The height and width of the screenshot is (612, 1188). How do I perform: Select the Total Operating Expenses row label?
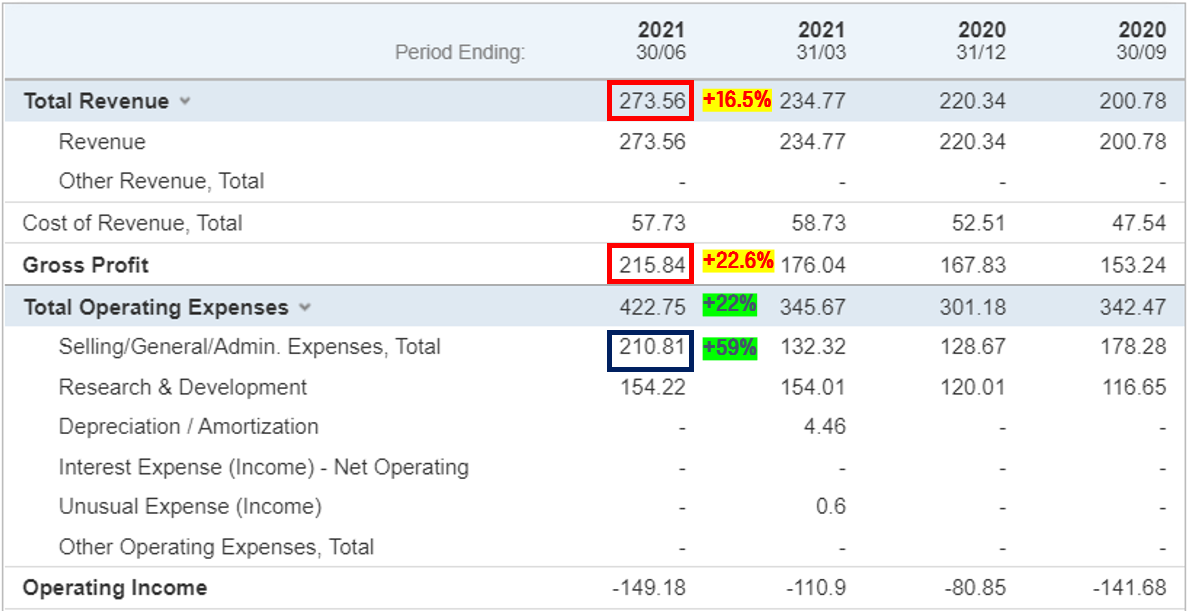coord(156,308)
